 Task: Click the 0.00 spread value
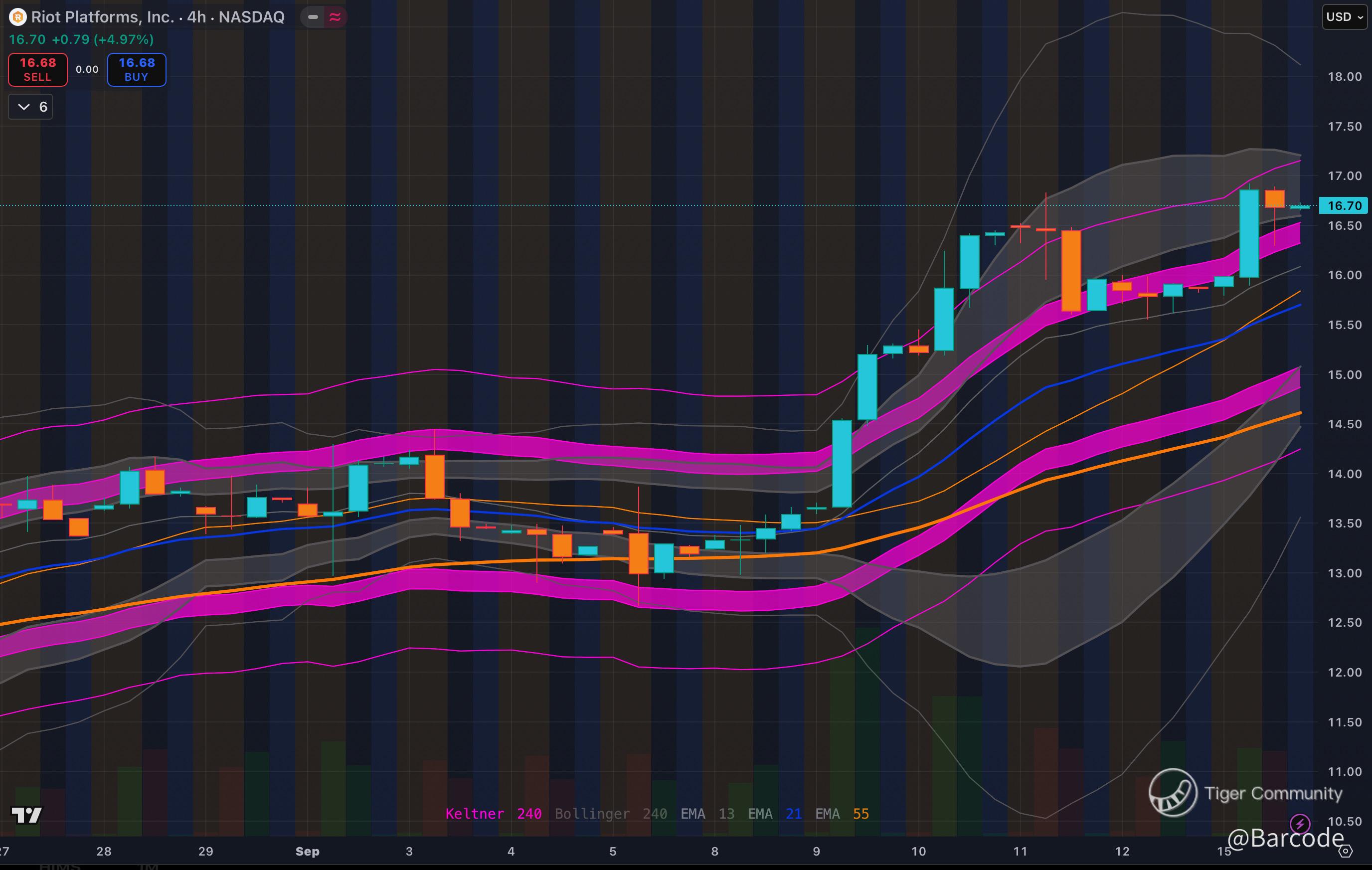pos(87,69)
